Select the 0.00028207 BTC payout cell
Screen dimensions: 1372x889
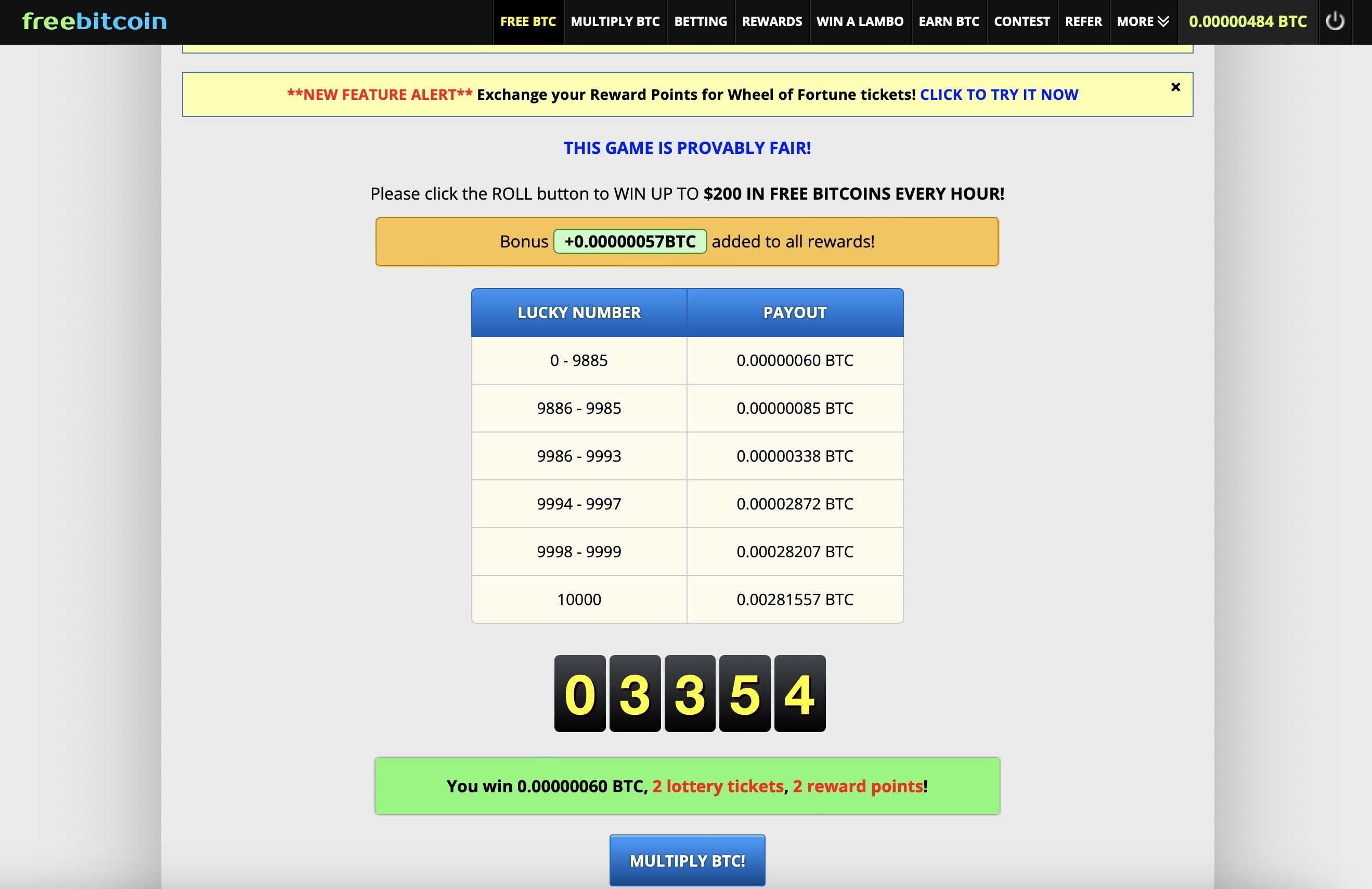point(795,552)
